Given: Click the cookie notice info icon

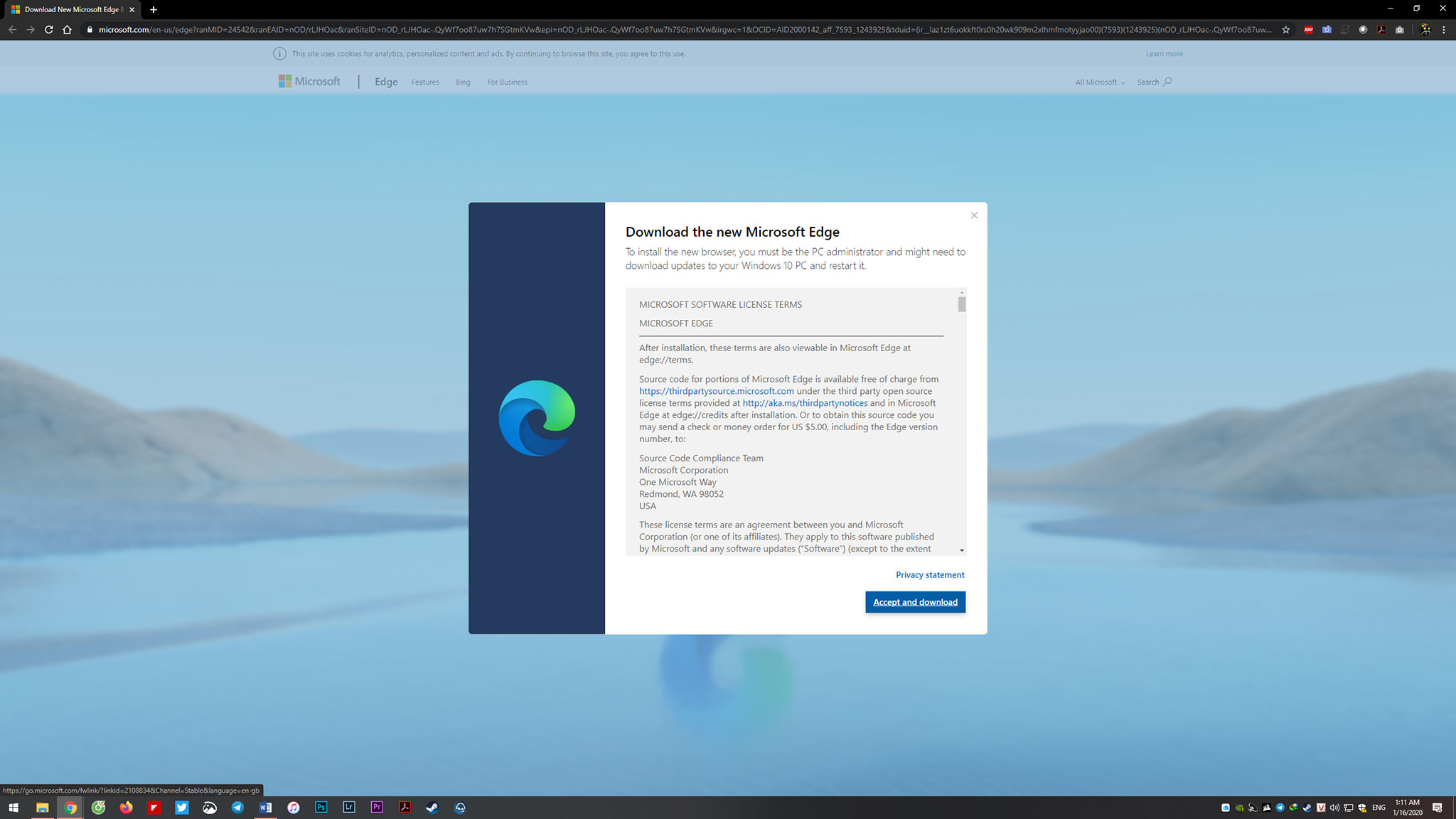Looking at the screenshot, I should (279, 53).
